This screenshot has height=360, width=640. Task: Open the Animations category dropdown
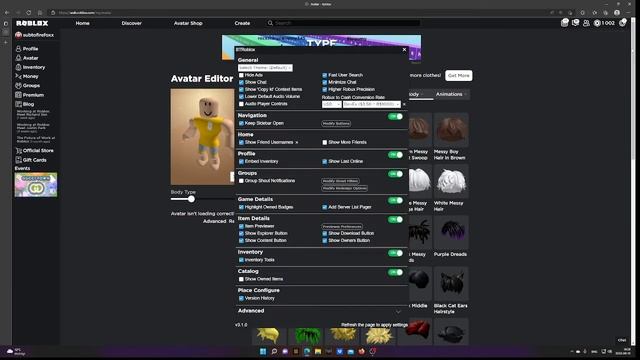(x=451, y=94)
